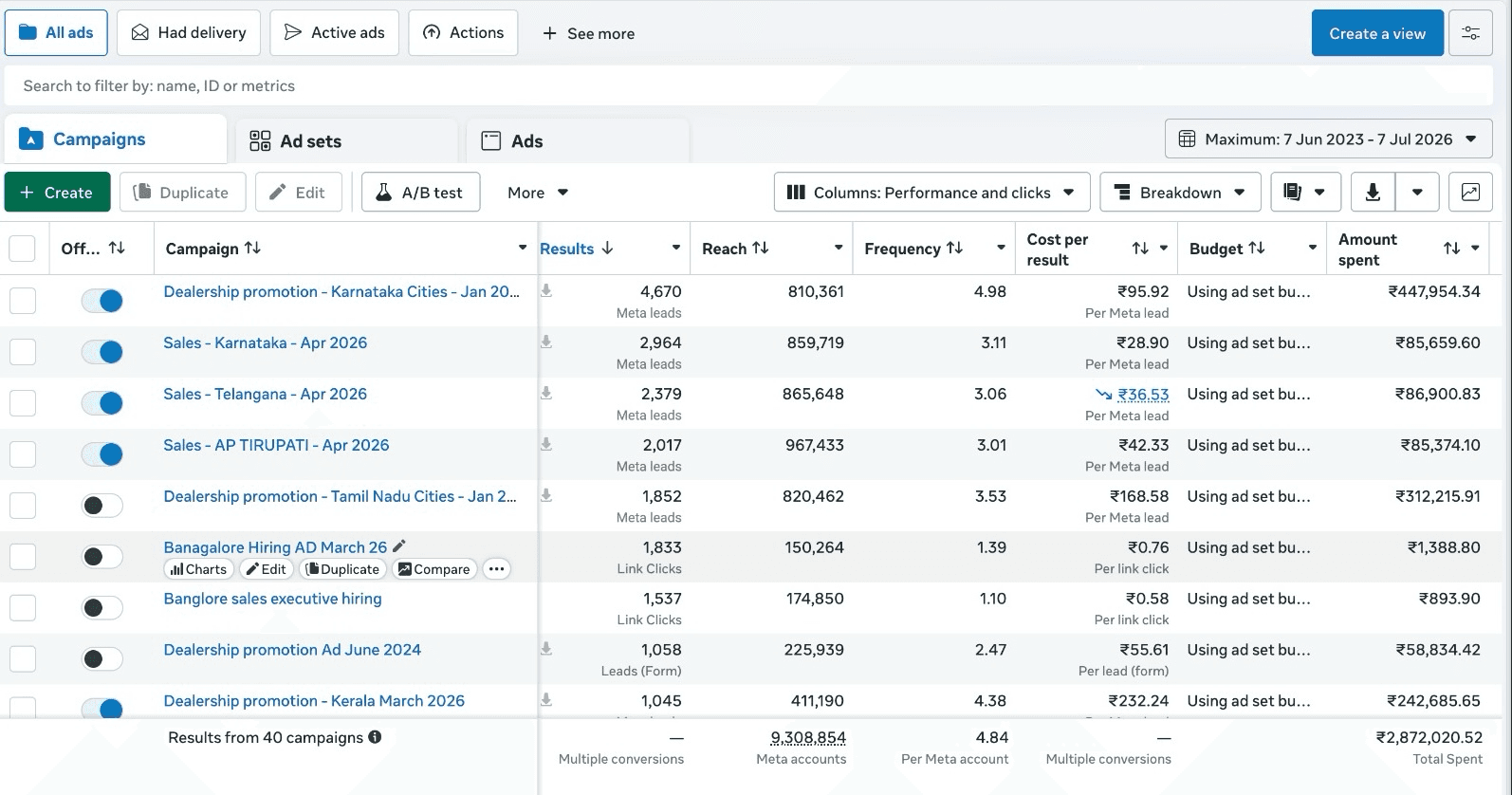The image size is (1512, 795).
Task: Click Duplicate chip under Banagalore Hiring campaign
Action: (x=342, y=569)
